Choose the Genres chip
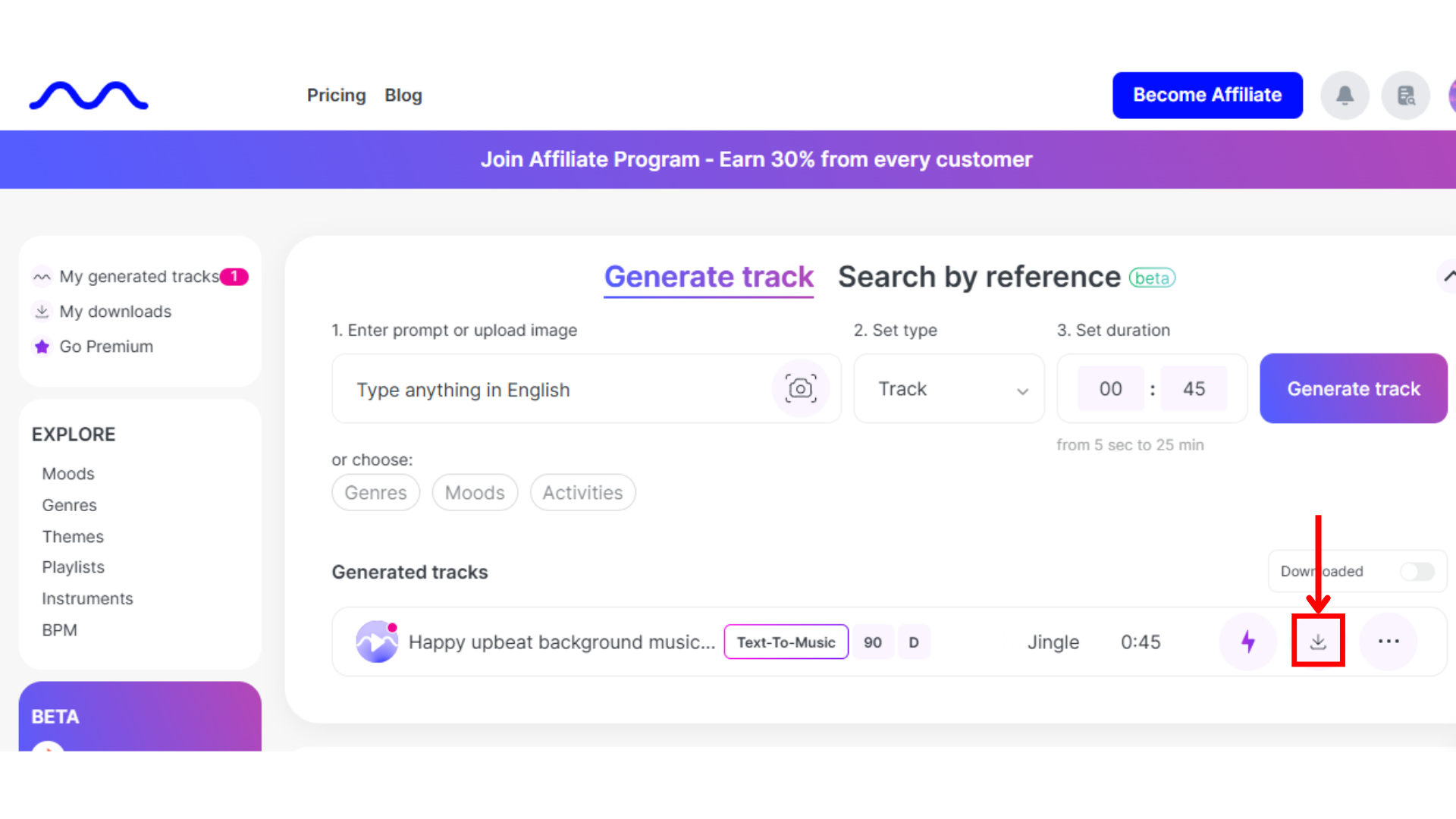The image size is (1456, 819). point(375,493)
